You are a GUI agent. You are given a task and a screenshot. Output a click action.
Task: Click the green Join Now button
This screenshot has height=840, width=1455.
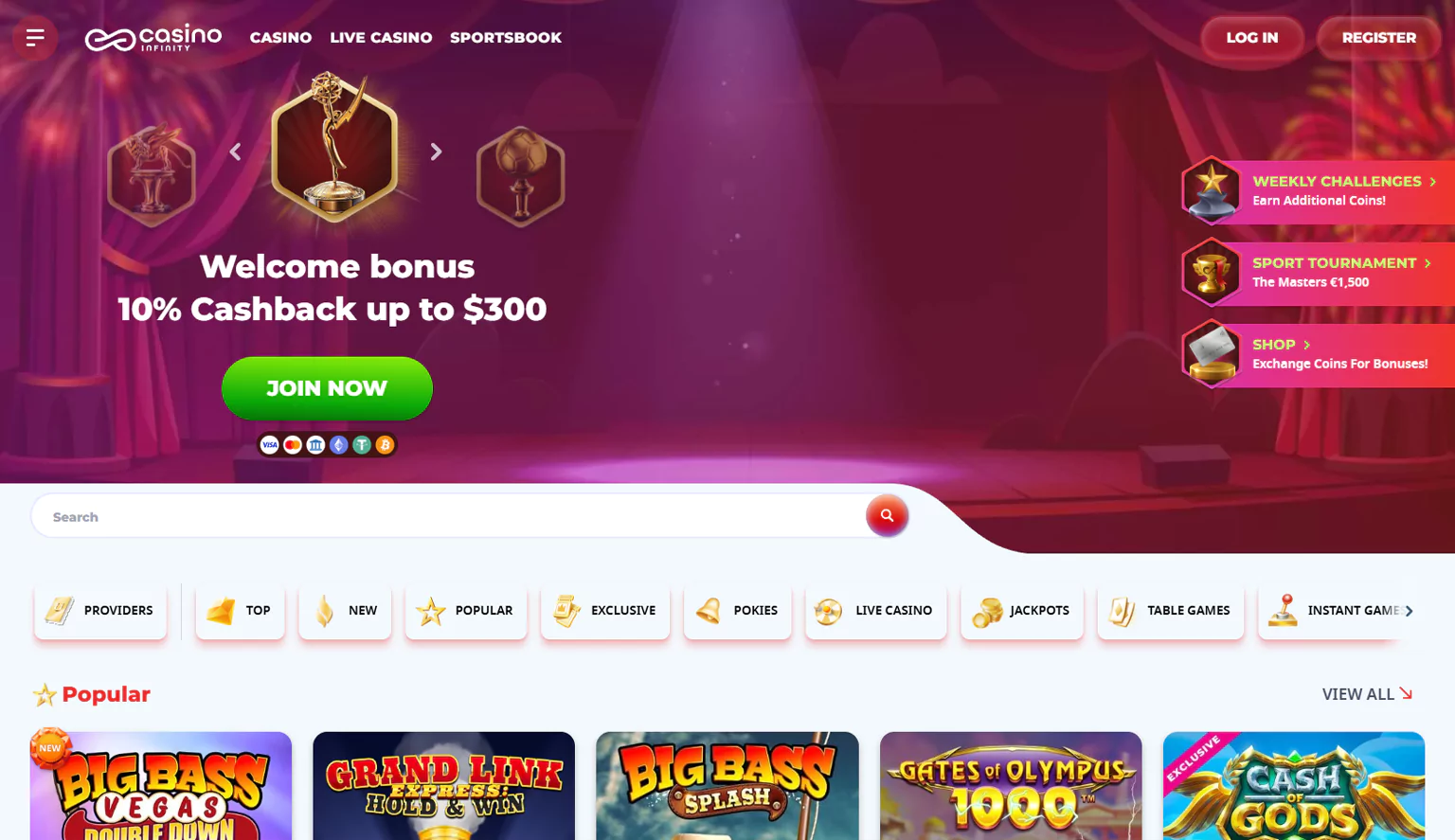click(x=327, y=388)
